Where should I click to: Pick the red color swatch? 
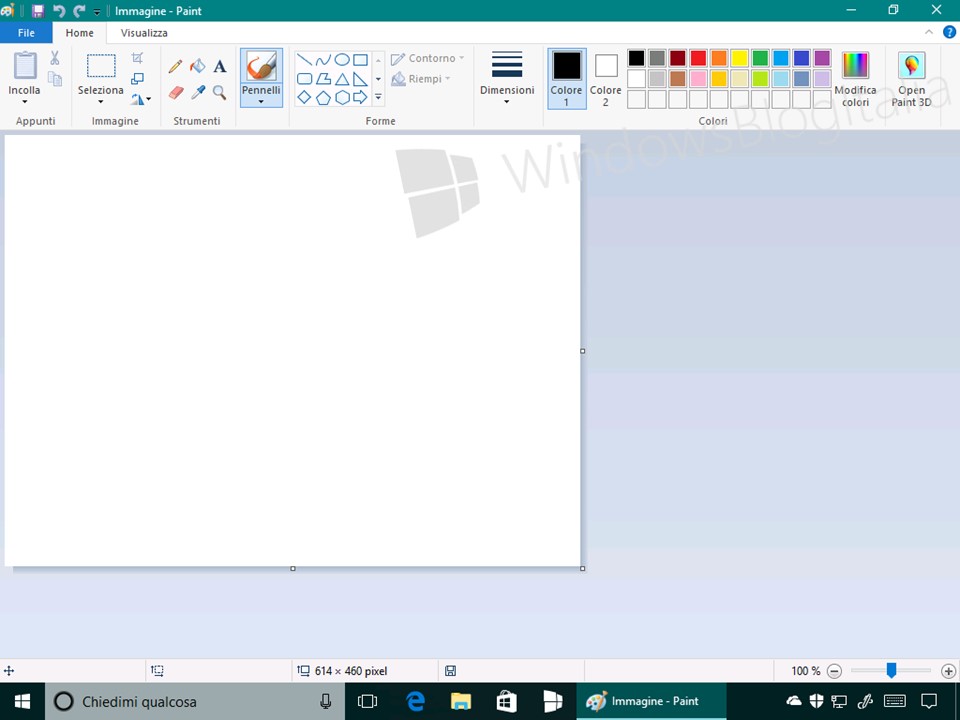pyautogui.click(x=698, y=58)
